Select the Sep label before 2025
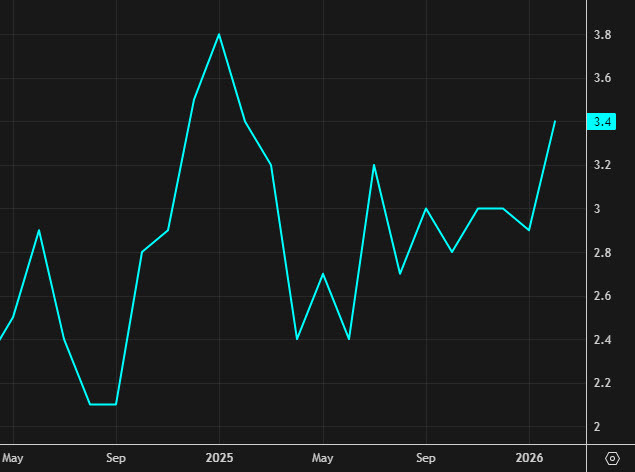635x472 pixels. coord(116,458)
